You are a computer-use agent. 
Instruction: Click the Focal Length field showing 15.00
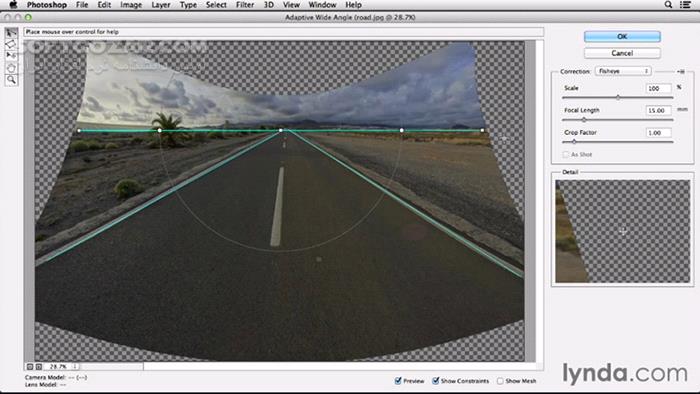[658, 110]
